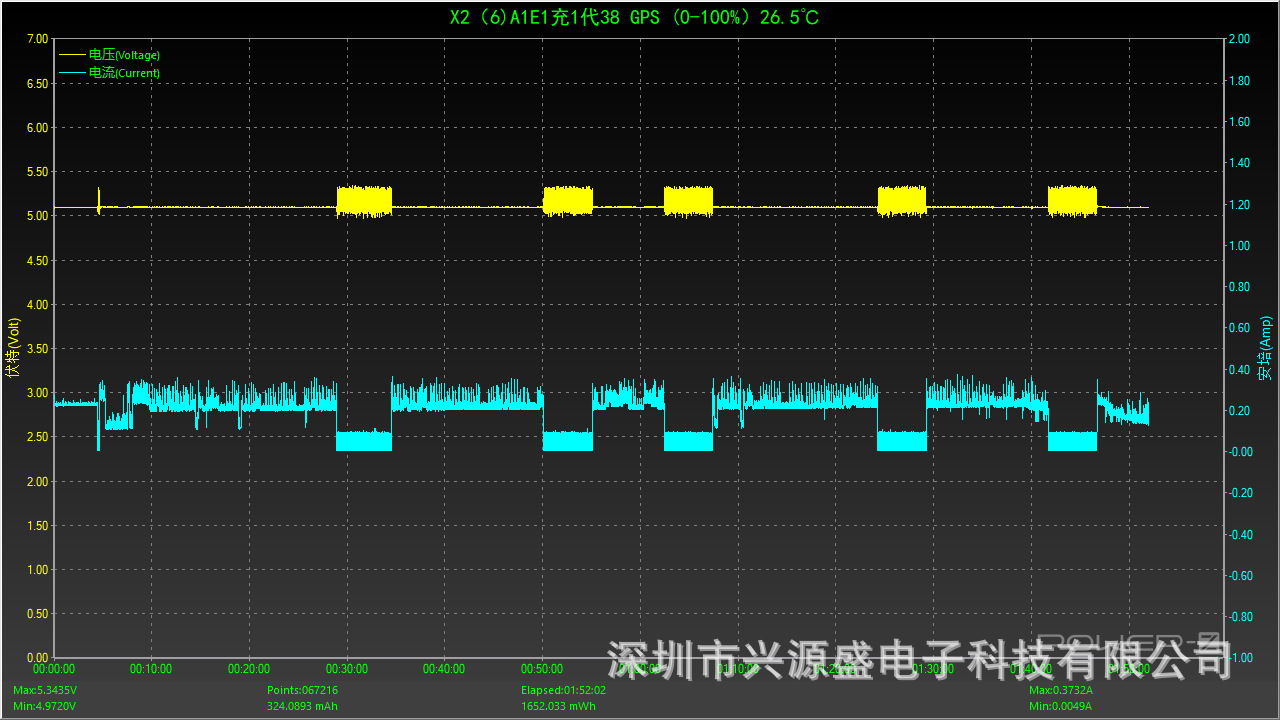Click the Min:0.0049A current readout
This screenshot has height=720, width=1280.
pyautogui.click(x=1060, y=706)
